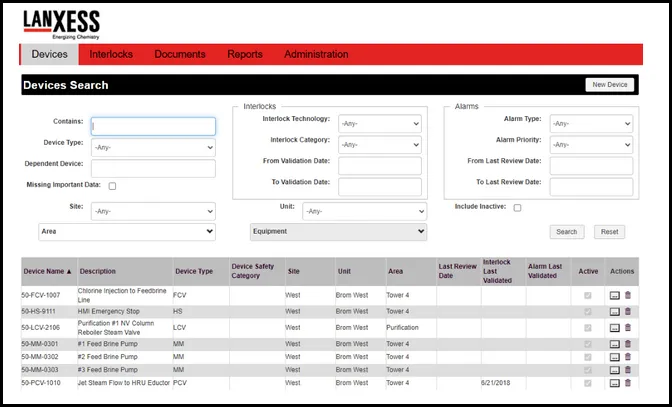Open details icon for 50-MM-0301 row
672x407 pixels.
point(615,344)
